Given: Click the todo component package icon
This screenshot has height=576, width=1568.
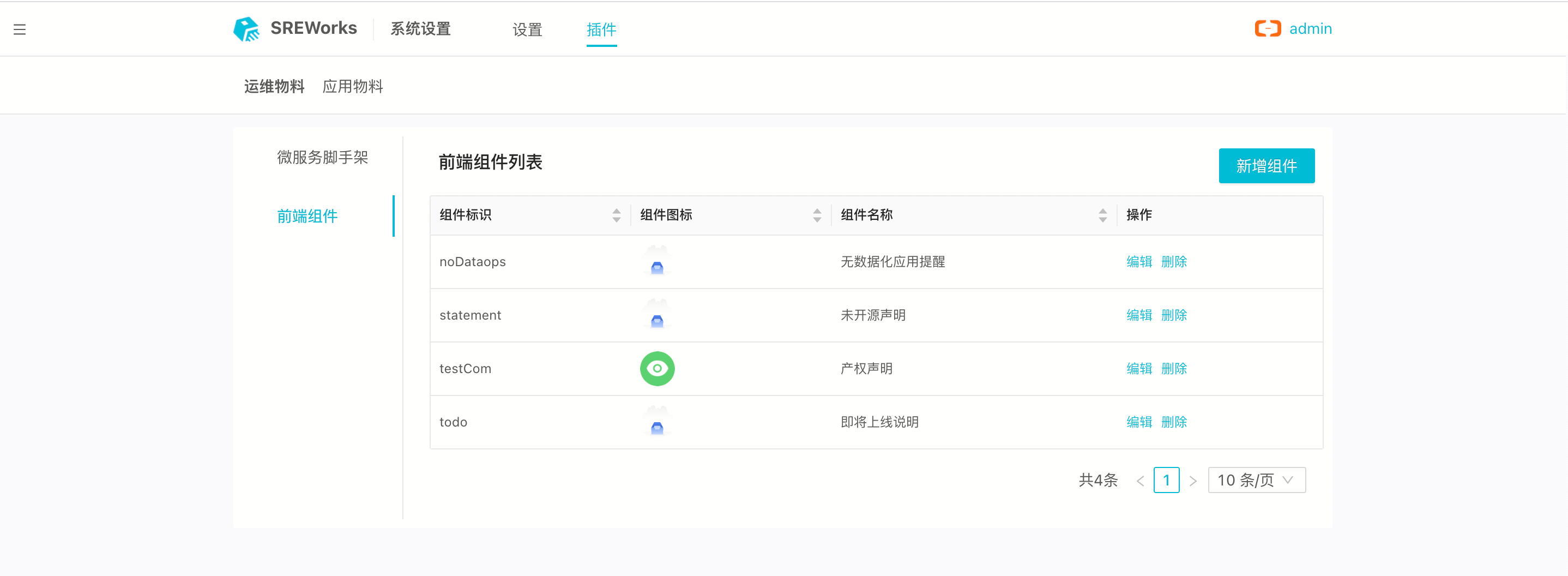Looking at the screenshot, I should point(657,425).
